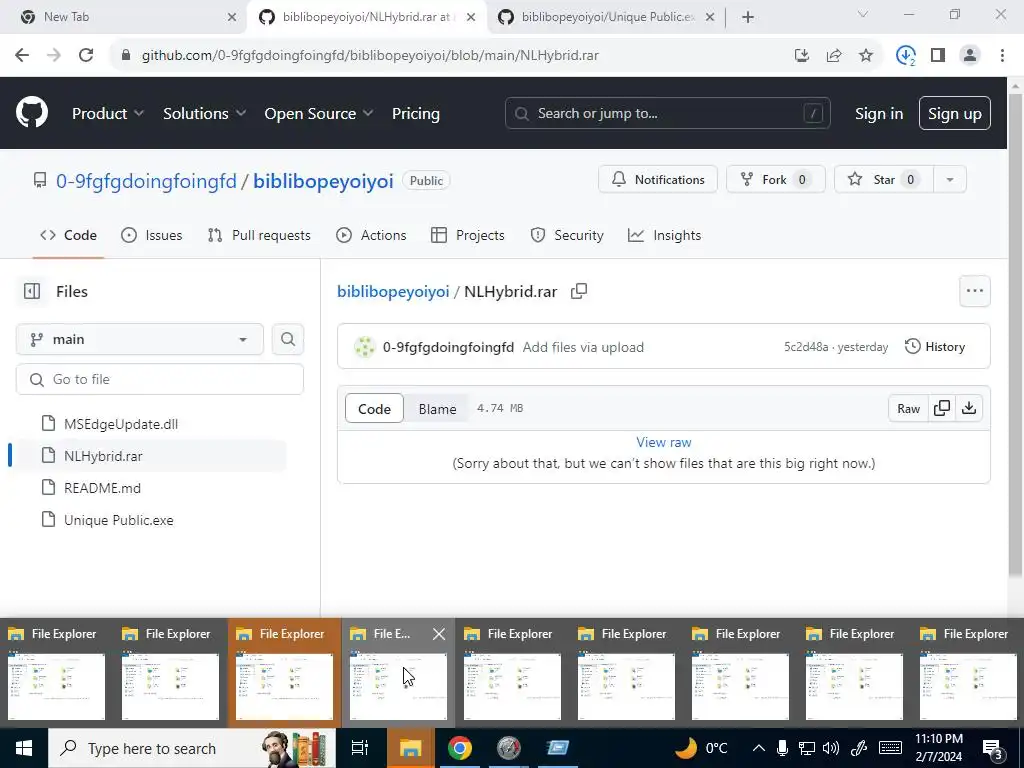Screen dimensions: 1024x768
Task: Click the install app icon in address bar
Action: coord(802,56)
